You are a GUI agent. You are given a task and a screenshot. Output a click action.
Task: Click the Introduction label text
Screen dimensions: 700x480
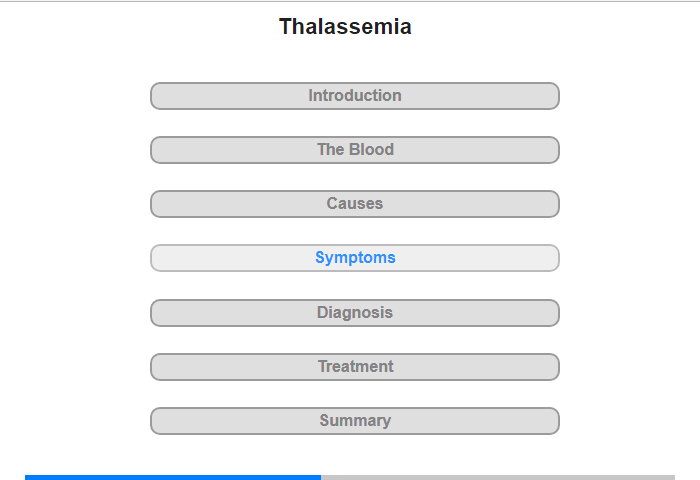355,96
